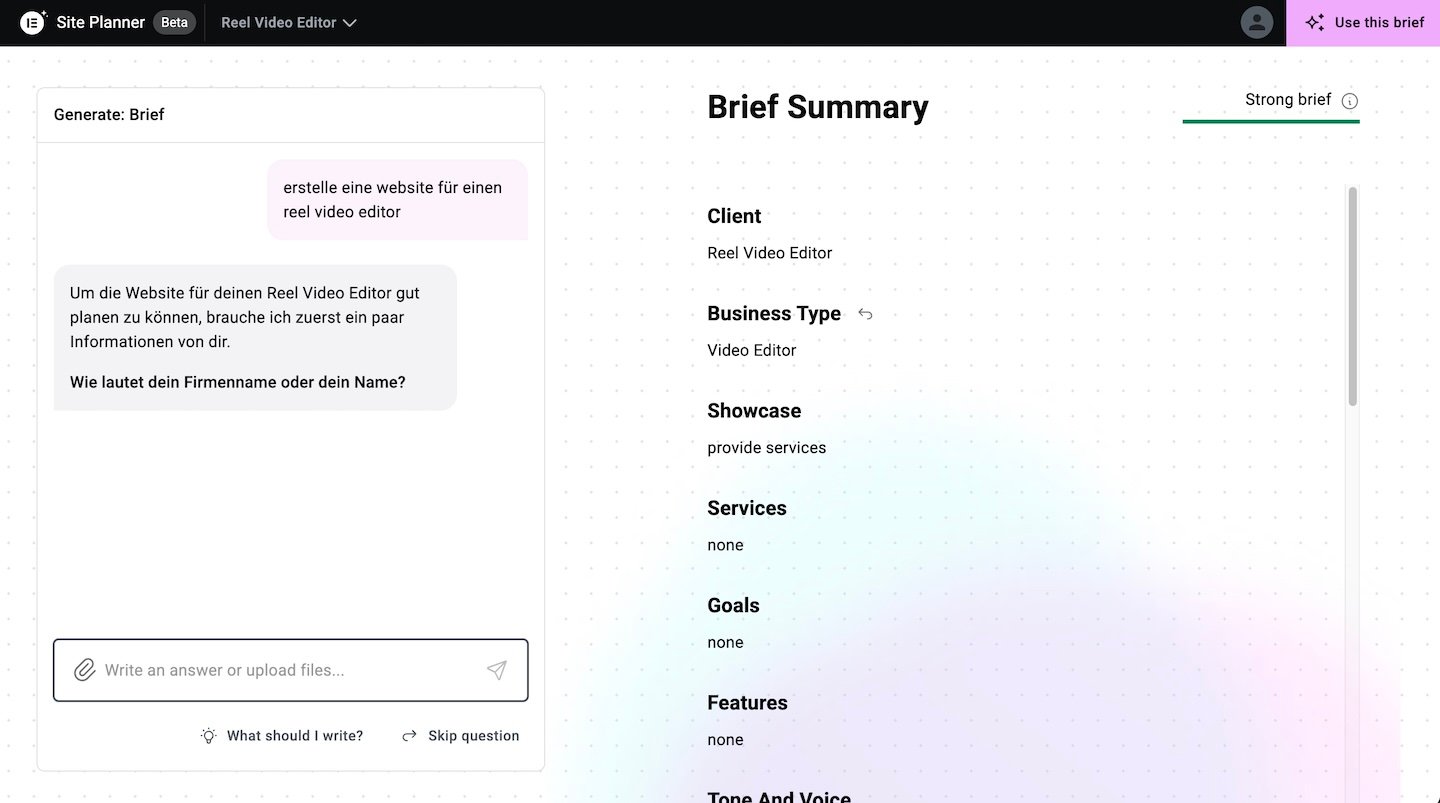
Task: Click the Beta badge
Action: pos(174,22)
